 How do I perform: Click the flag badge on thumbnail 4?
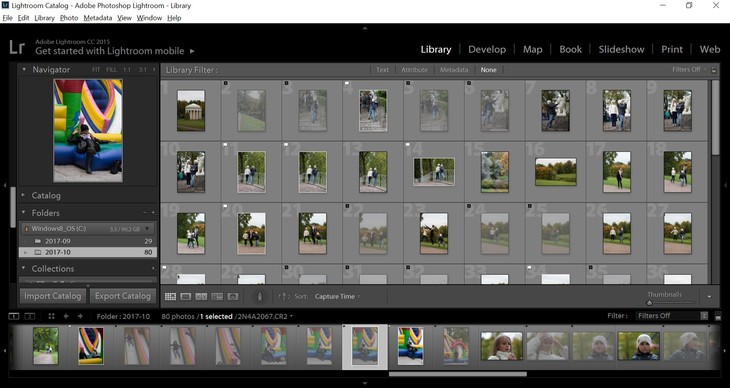pyautogui.click(x=347, y=83)
